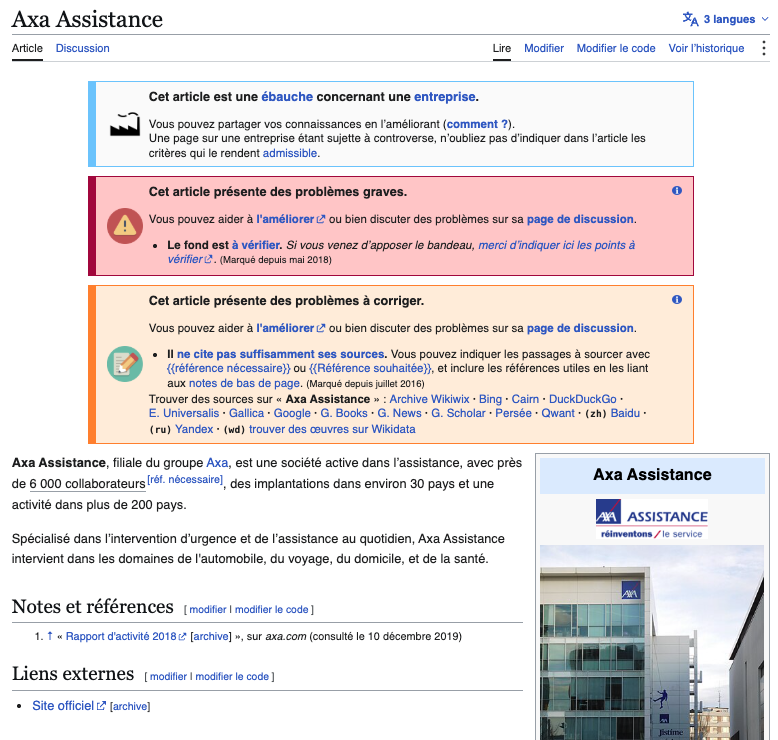Open the Rapport d'activité 2018 reference link

[x=126, y=636]
